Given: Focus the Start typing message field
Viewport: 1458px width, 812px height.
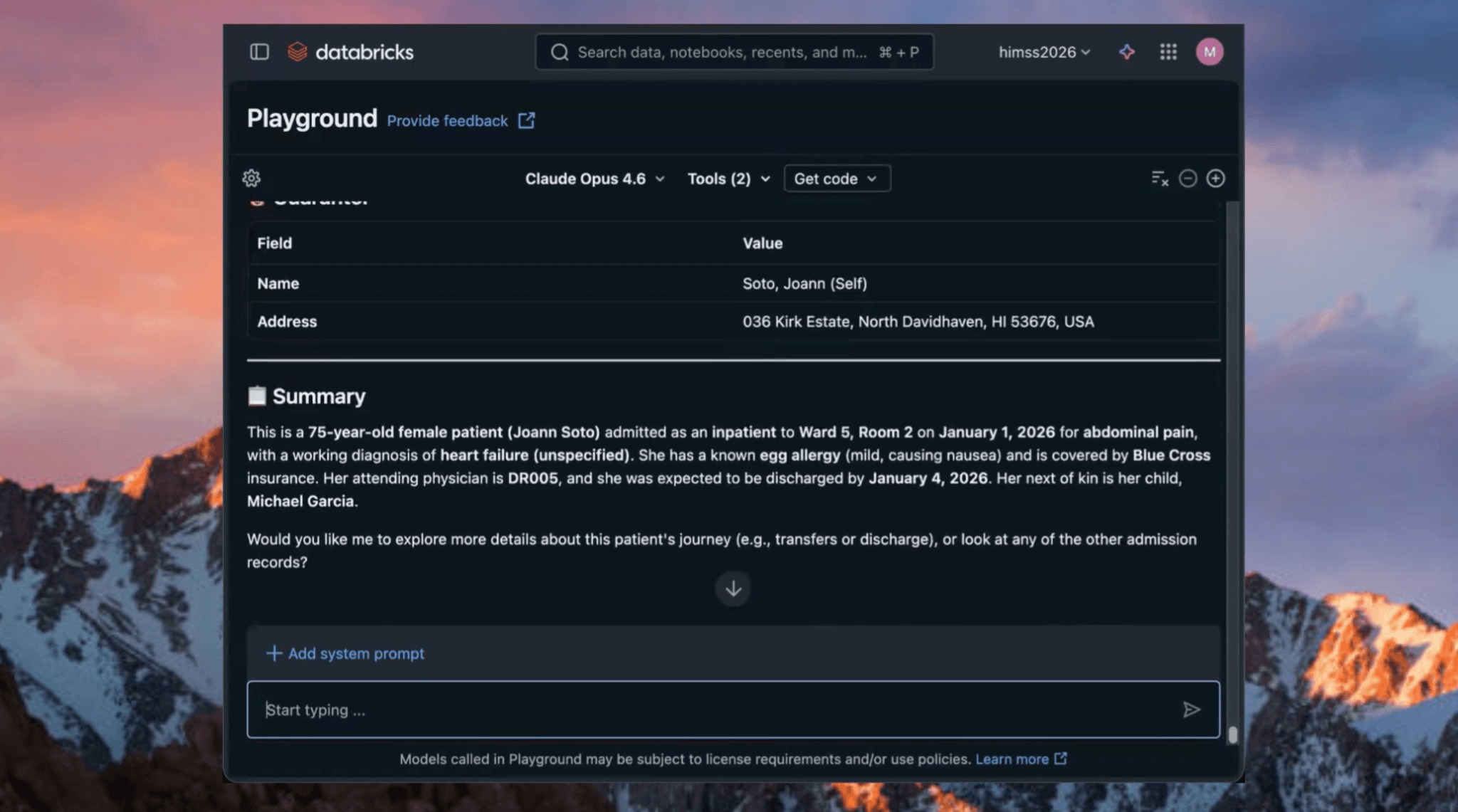Looking at the screenshot, I should coord(712,710).
